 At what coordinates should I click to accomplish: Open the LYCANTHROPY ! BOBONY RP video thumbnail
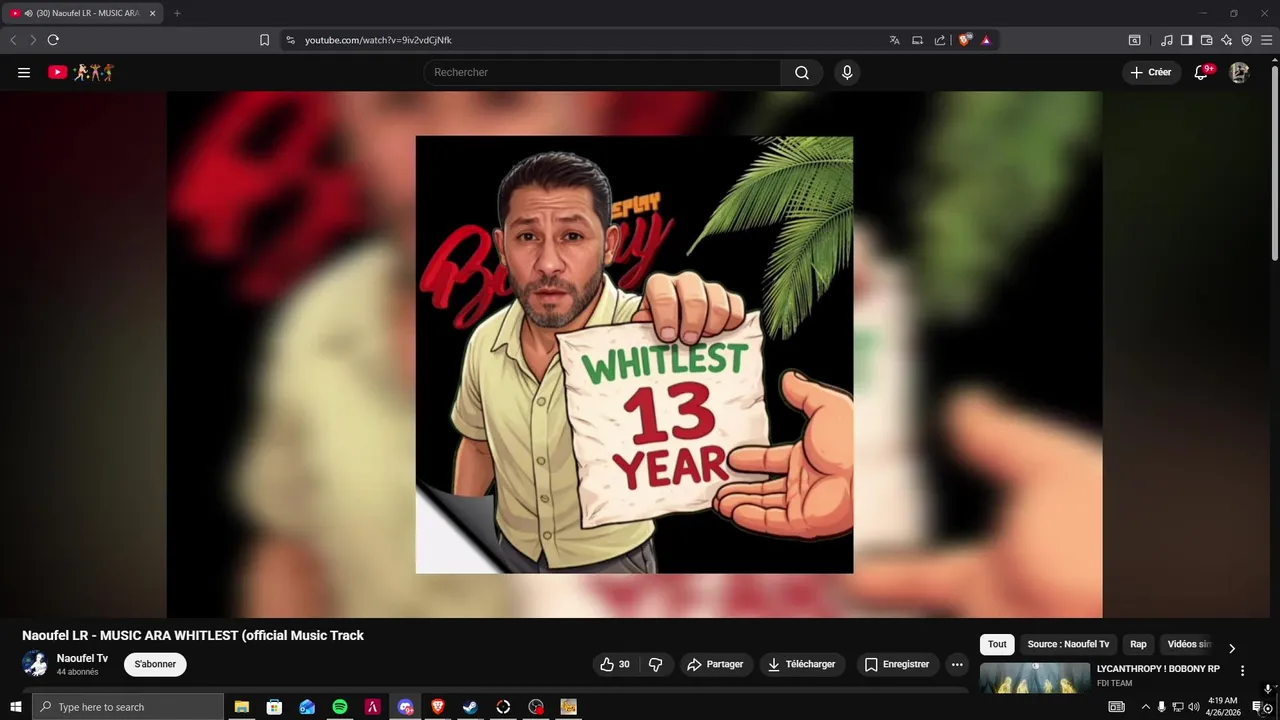(1035, 678)
